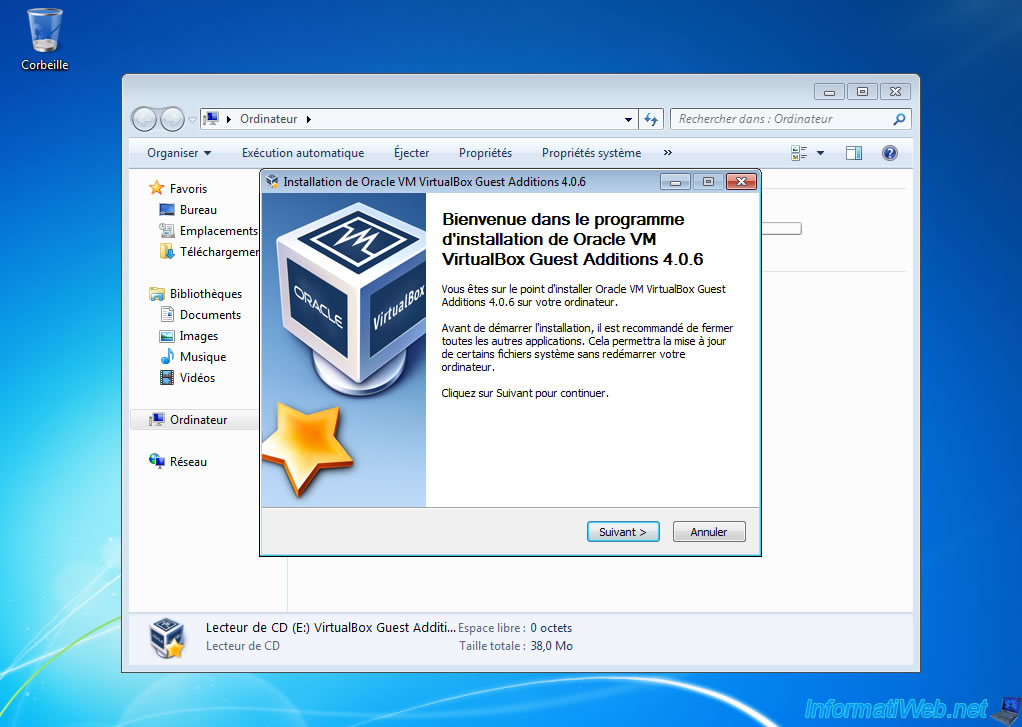
Task: Click Exécution automatique in toolbar
Action: (x=303, y=153)
